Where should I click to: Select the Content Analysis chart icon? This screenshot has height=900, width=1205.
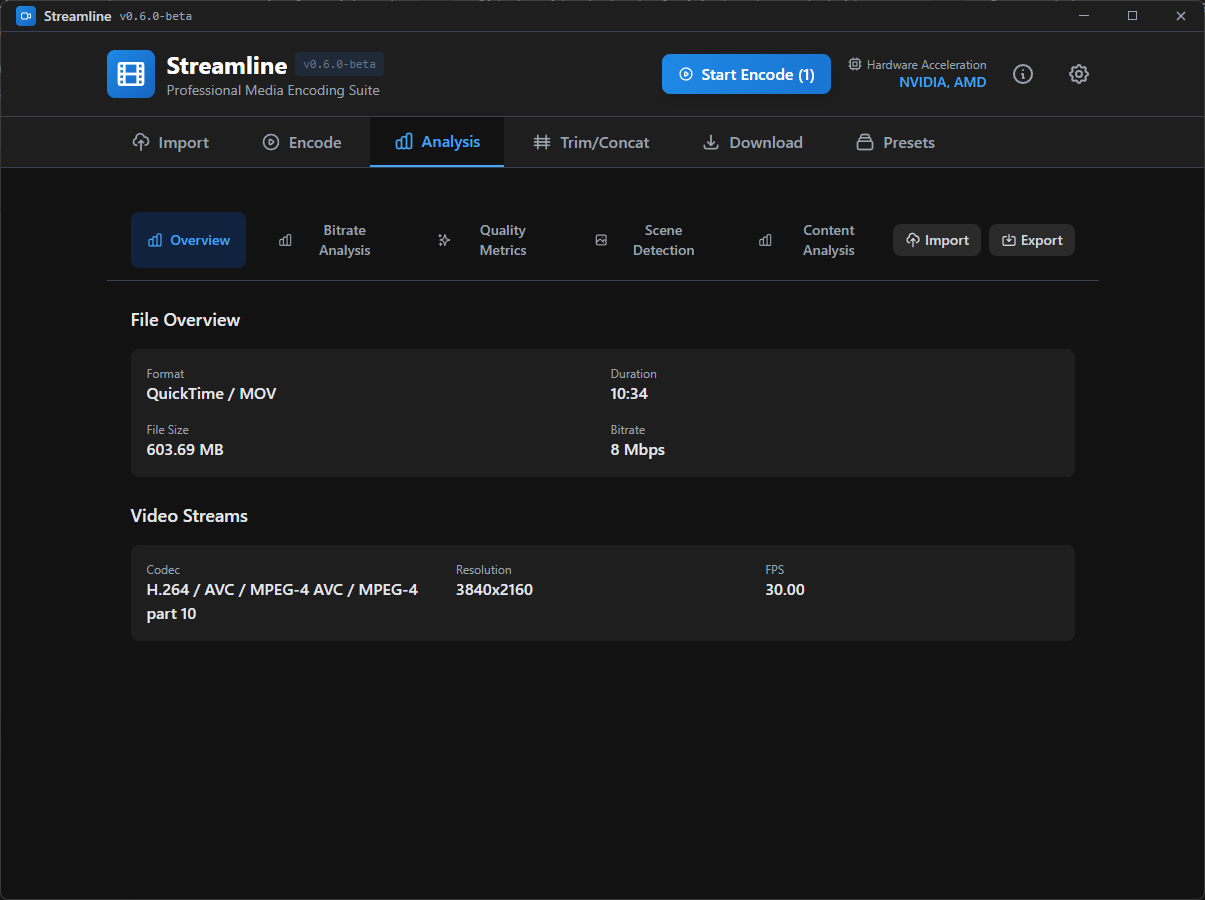765,240
